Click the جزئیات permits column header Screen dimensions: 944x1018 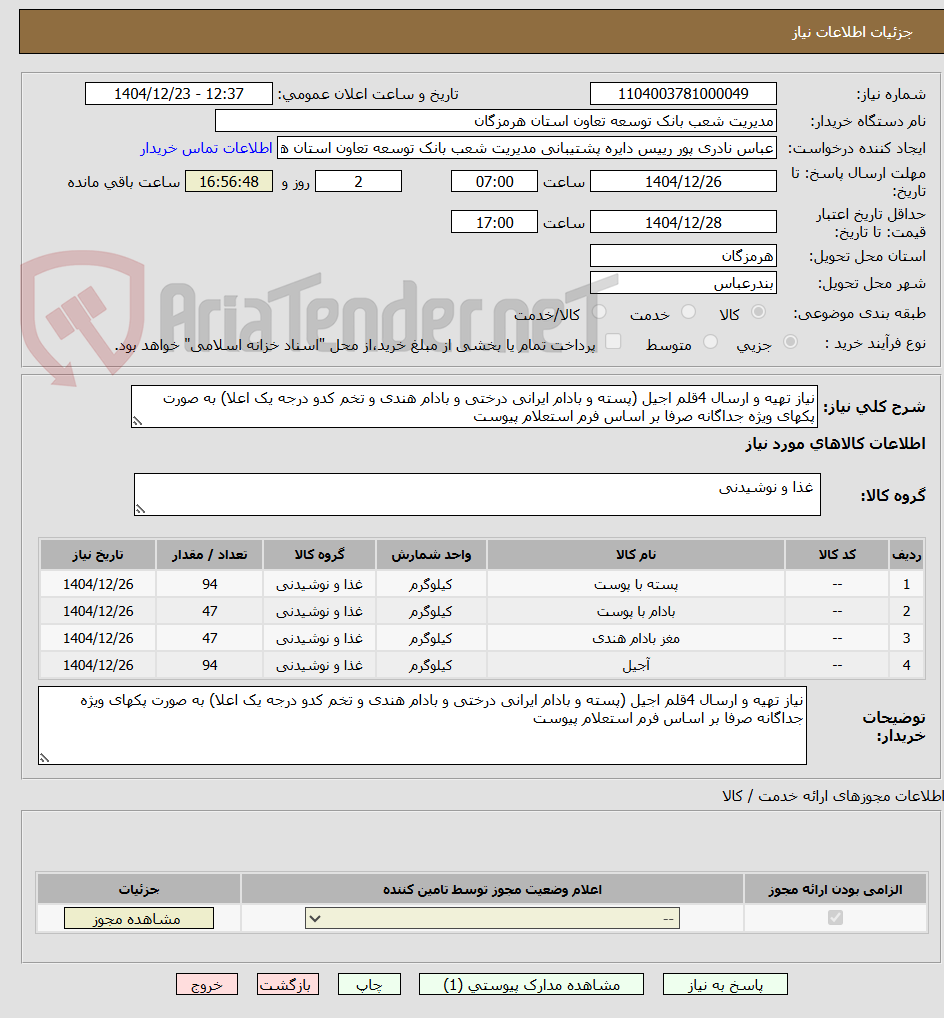(x=138, y=889)
